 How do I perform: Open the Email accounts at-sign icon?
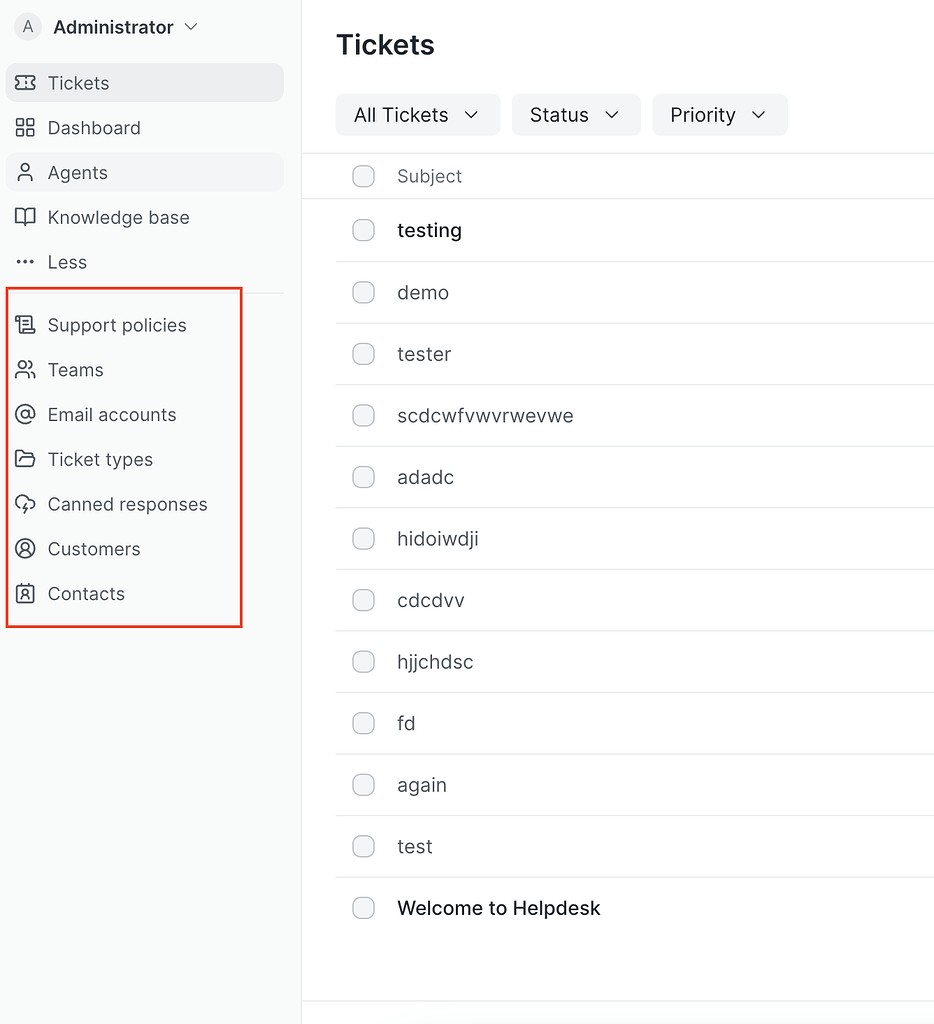27,415
